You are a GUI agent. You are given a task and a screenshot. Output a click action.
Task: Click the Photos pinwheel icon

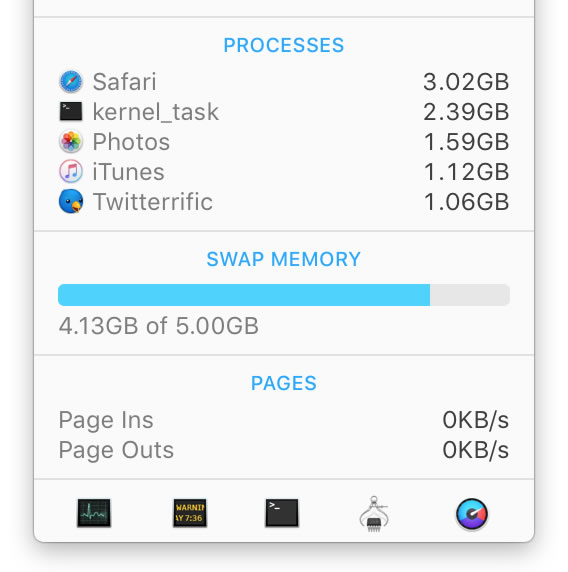(x=71, y=141)
